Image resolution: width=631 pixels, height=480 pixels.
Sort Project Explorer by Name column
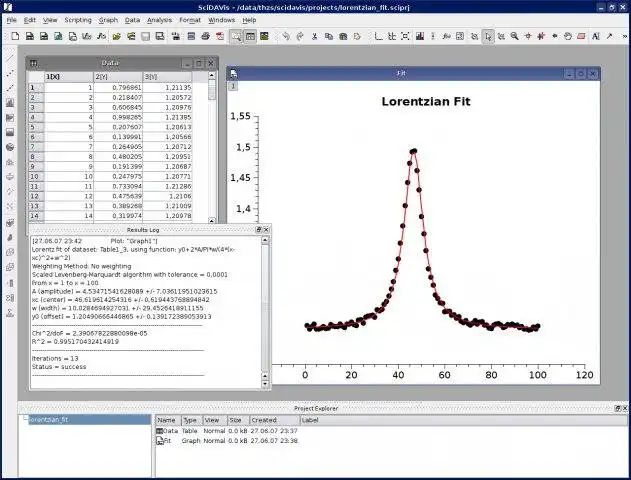168,420
